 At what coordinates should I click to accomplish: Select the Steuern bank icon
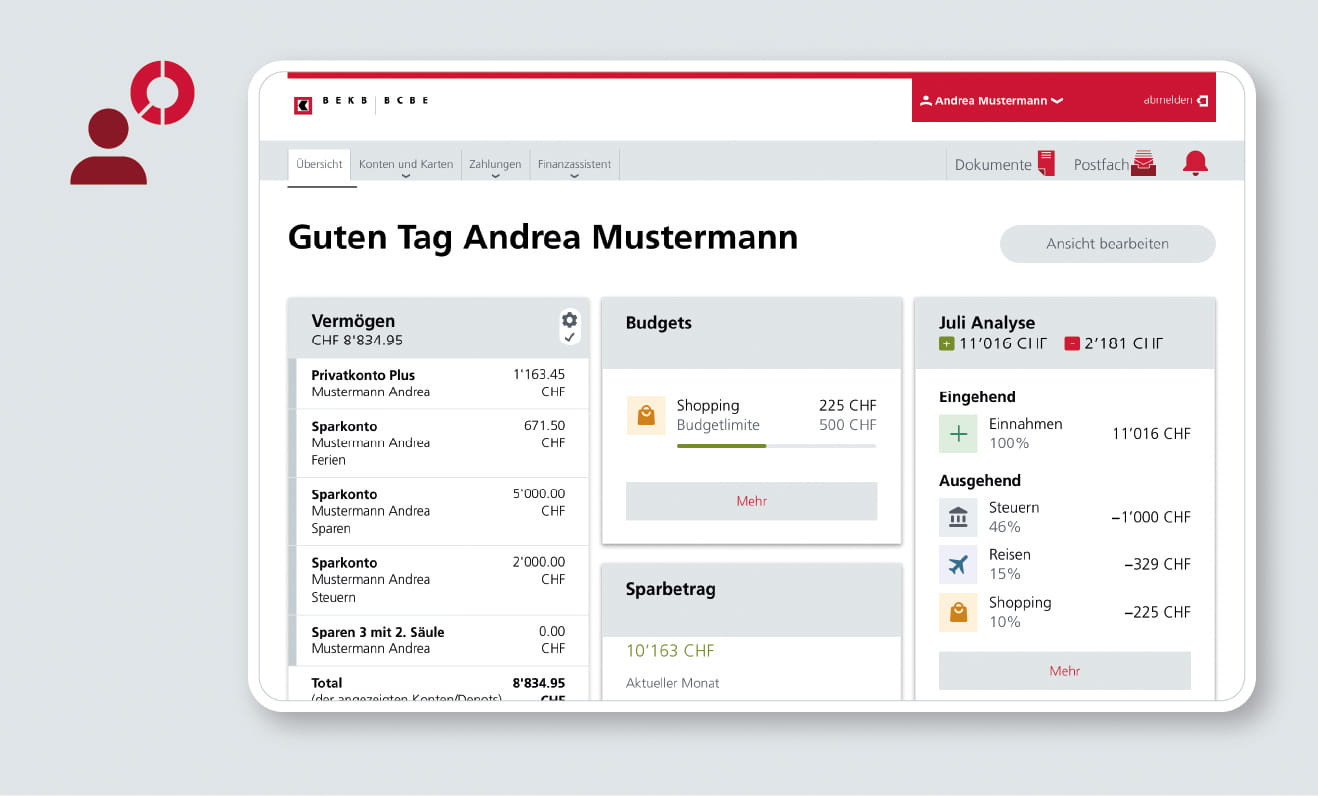(x=958, y=517)
